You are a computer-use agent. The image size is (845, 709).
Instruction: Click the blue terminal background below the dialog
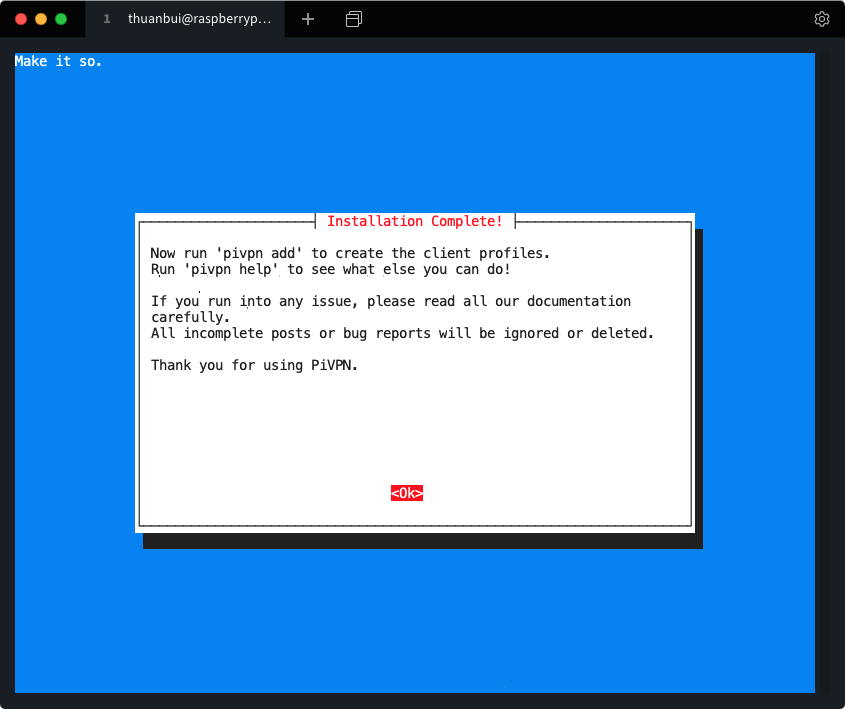(x=415, y=620)
